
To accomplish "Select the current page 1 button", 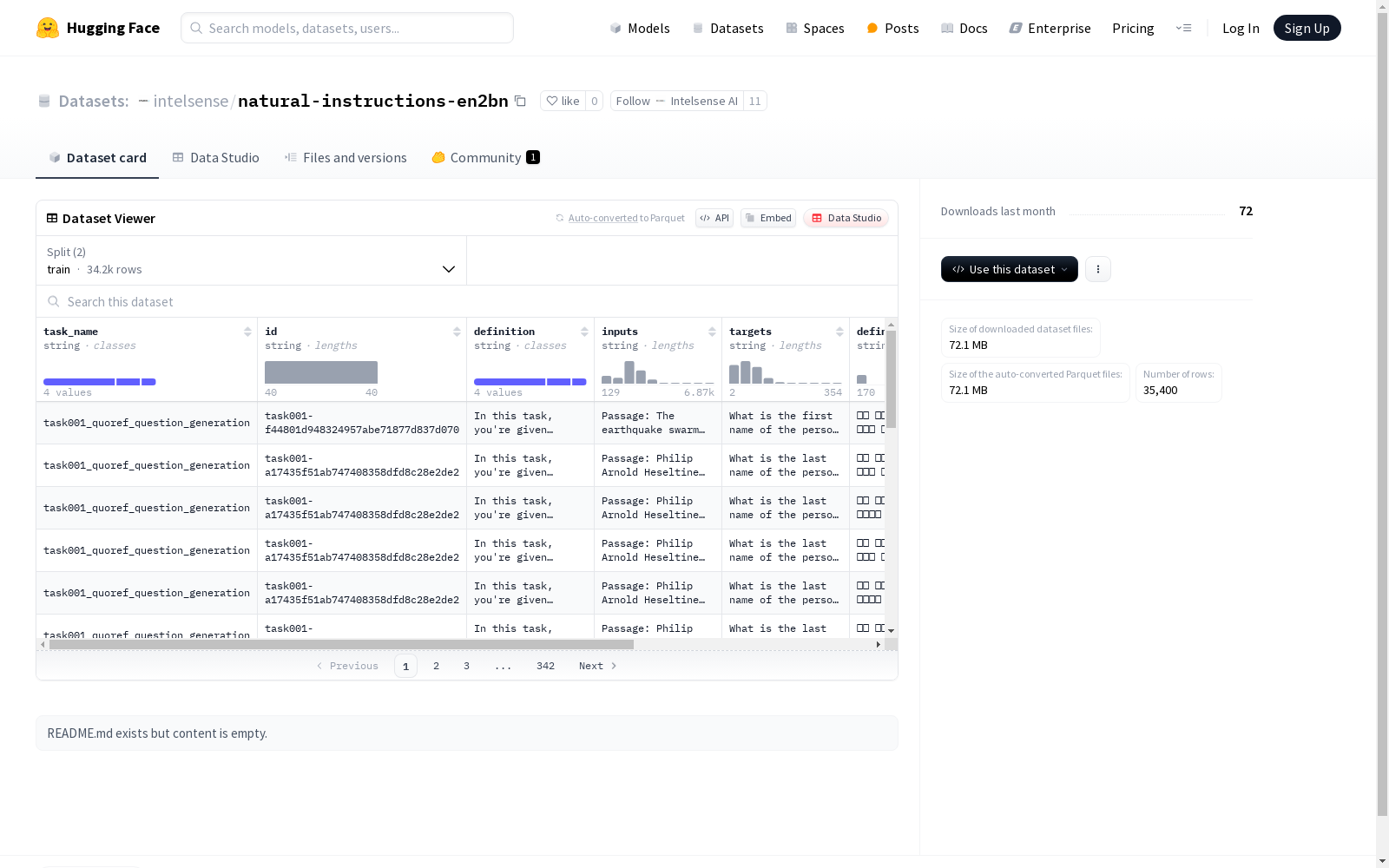I will [x=405, y=666].
